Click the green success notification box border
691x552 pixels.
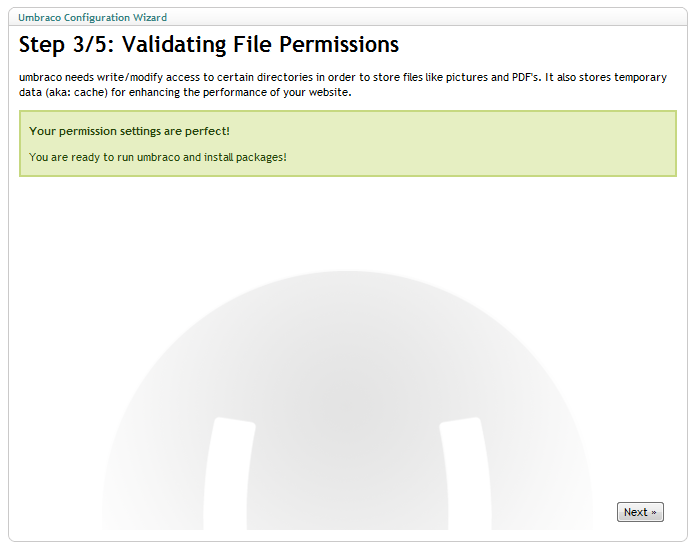click(348, 111)
